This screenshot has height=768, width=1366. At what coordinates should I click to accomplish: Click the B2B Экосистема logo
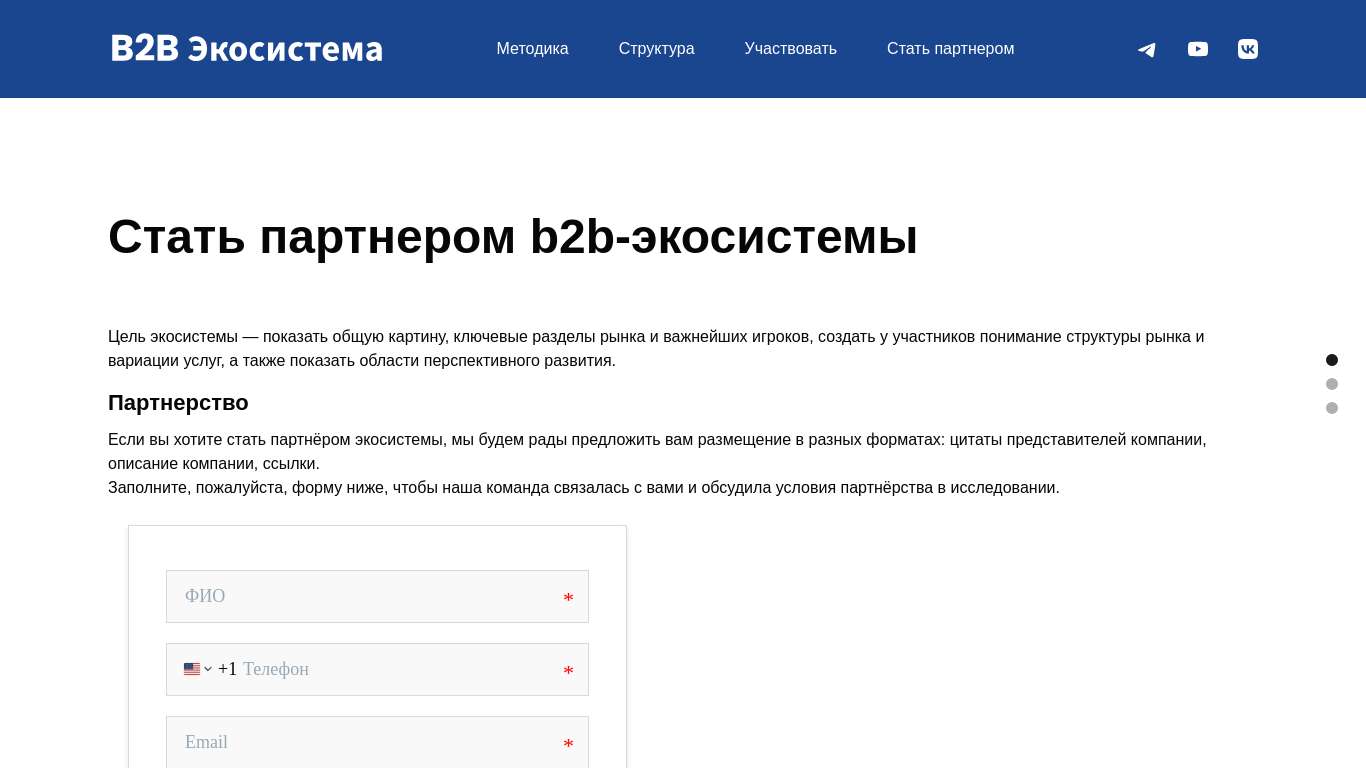tap(246, 48)
